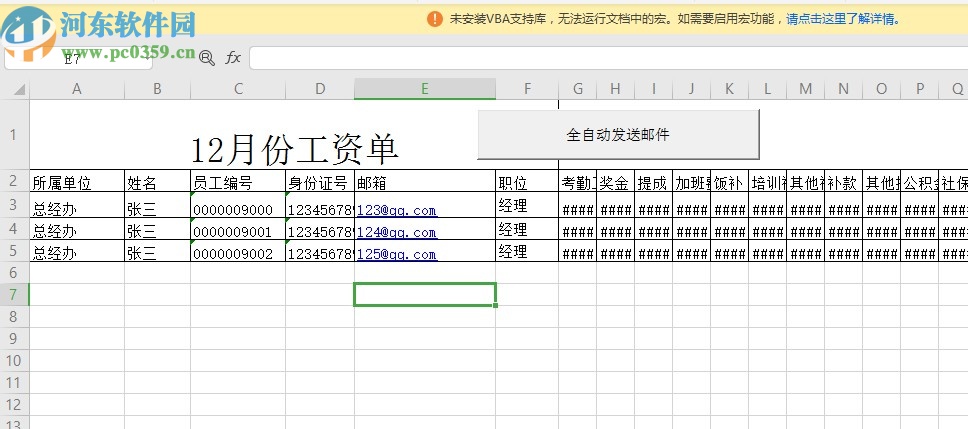This screenshot has height=429, width=968.
Task: Select column P header
Action: tap(920, 89)
